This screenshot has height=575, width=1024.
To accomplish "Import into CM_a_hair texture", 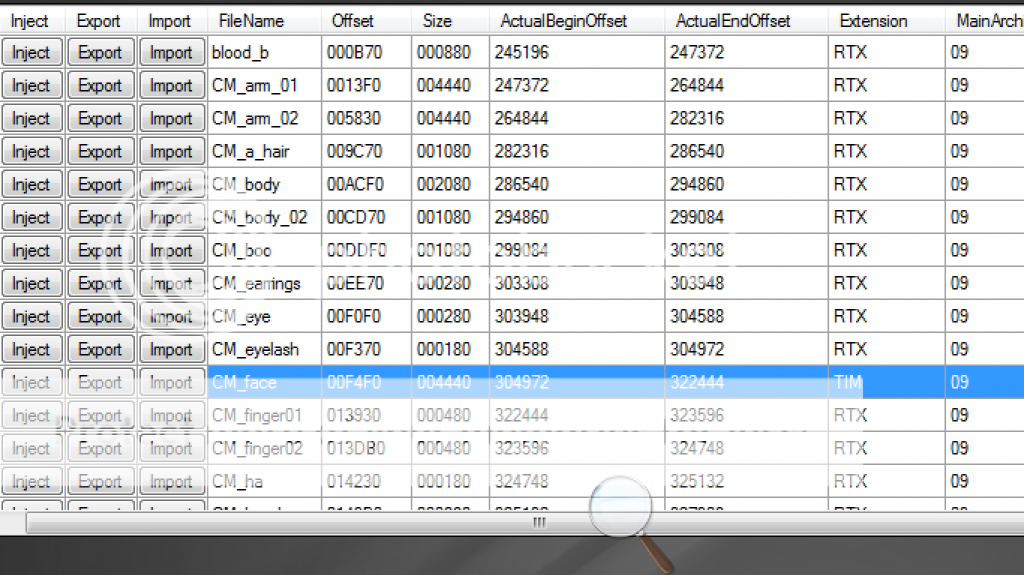I will coord(172,152).
